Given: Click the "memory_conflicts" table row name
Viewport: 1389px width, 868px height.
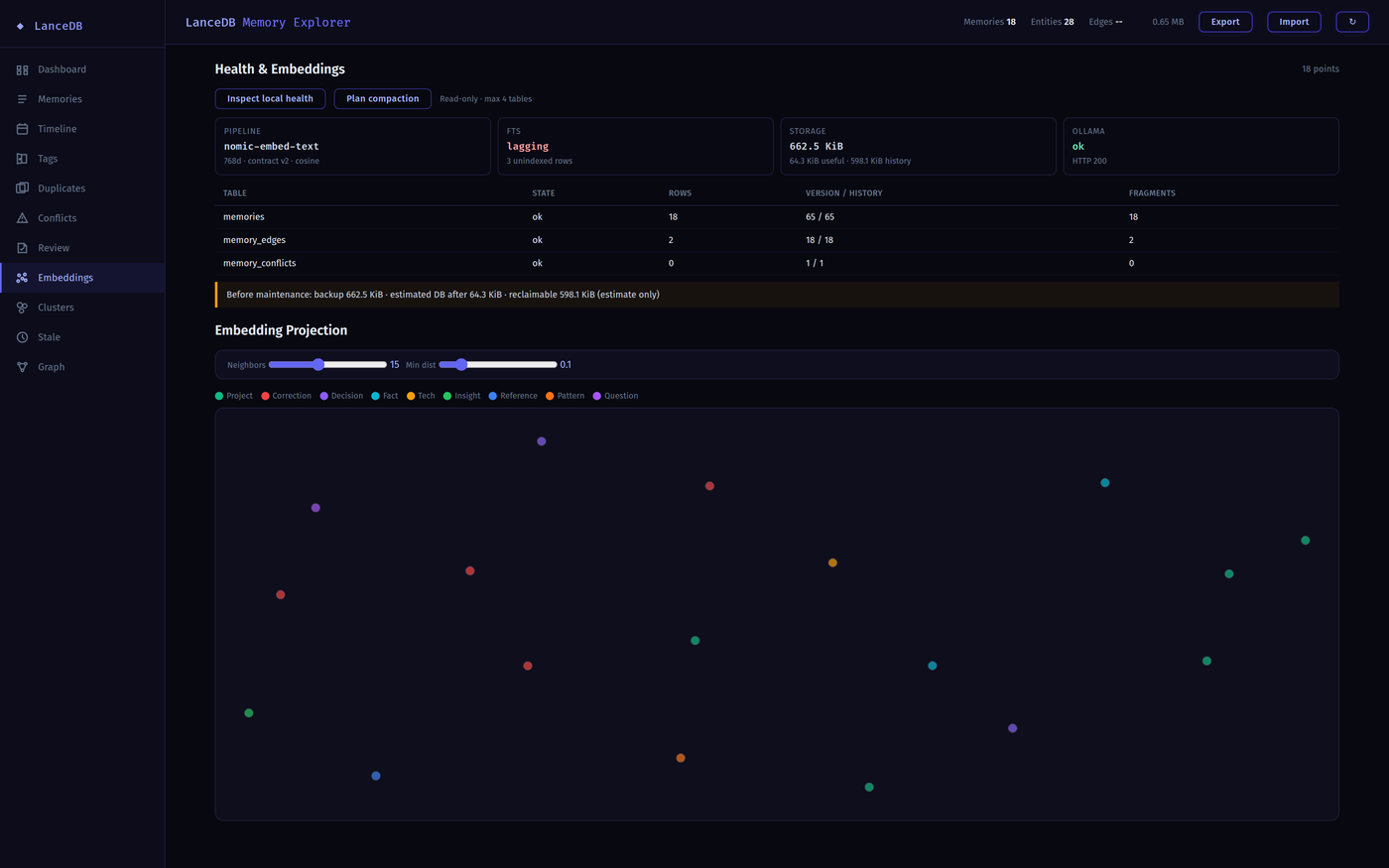Looking at the screenshot, I should (260, 263).
